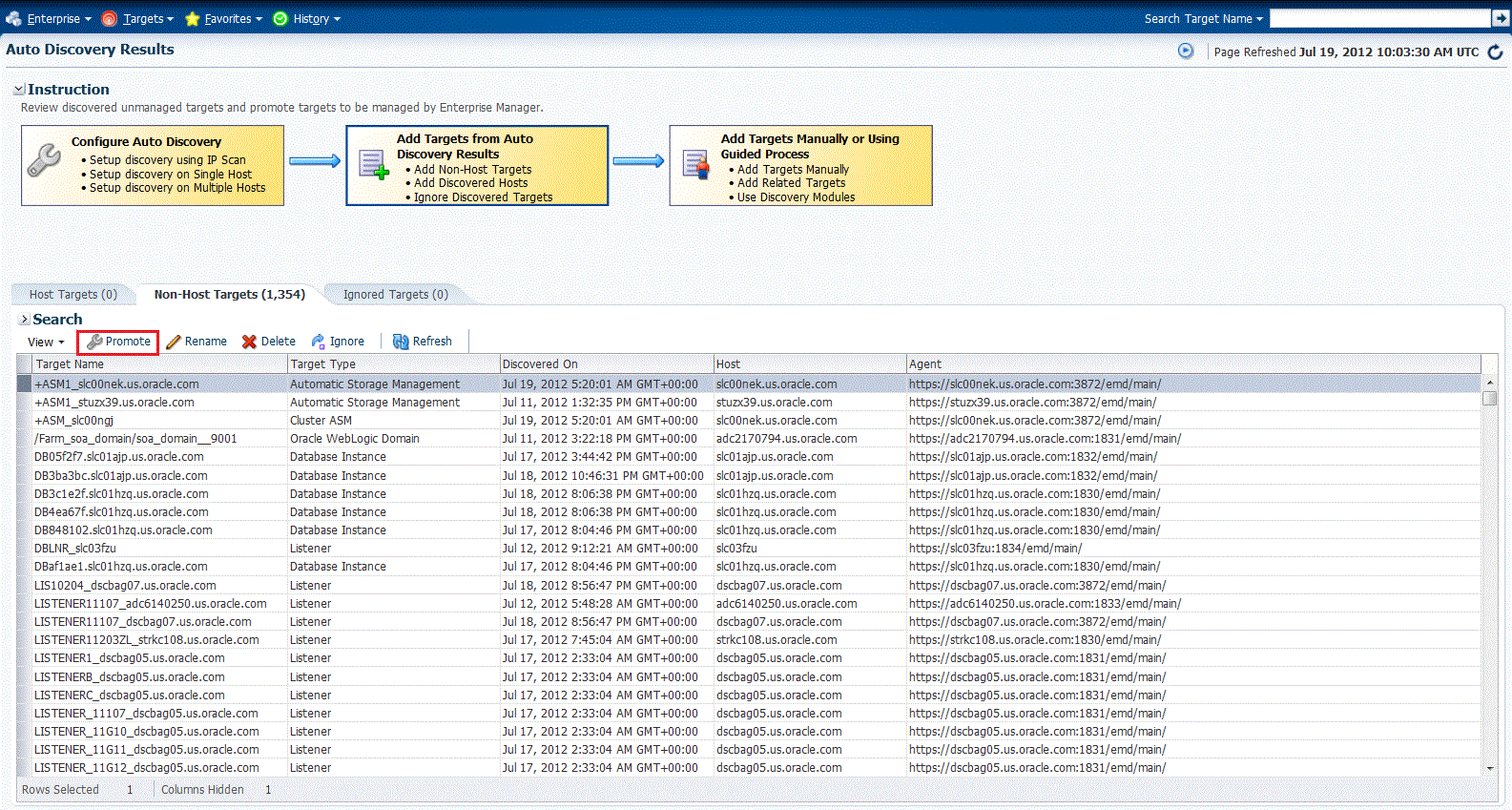The height and width of the screenshot is (810, 1512).
Task: Click the vertical scrollbar thumb
Action: tap(1489, 398)
